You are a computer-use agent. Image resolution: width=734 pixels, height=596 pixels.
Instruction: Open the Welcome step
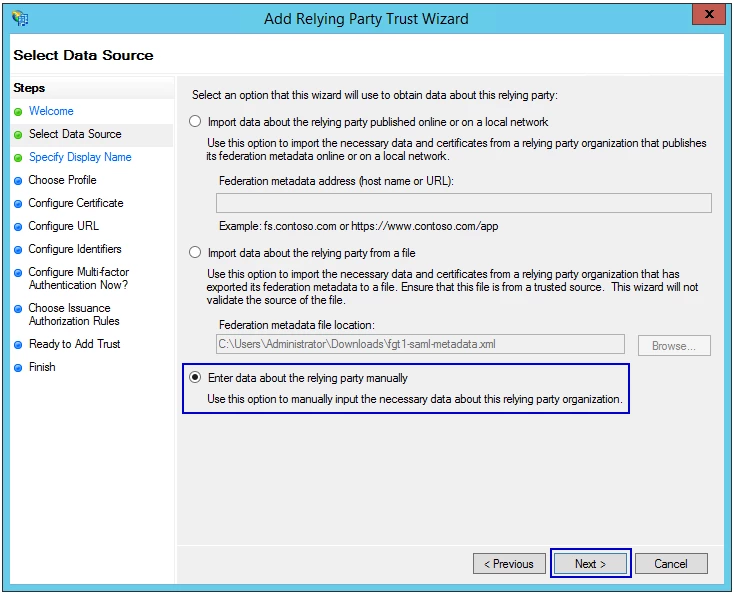[51, 111]
